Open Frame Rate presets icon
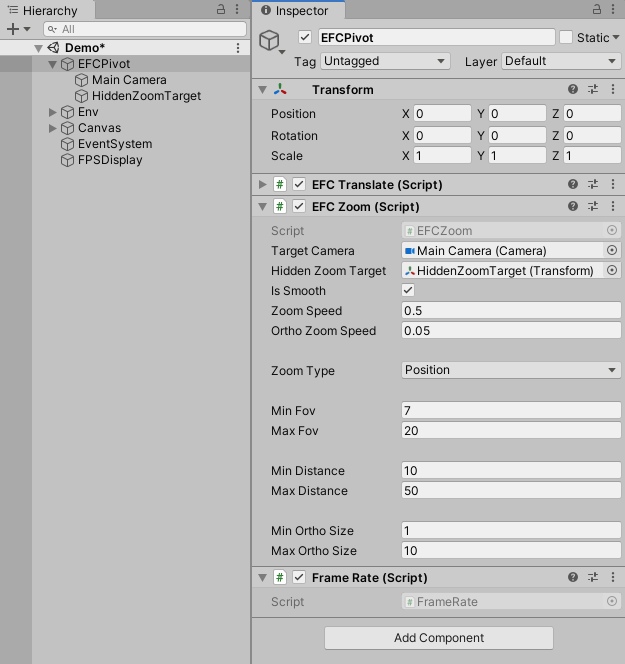The width and height of the screenshot is (625, 664). point(593,577)
